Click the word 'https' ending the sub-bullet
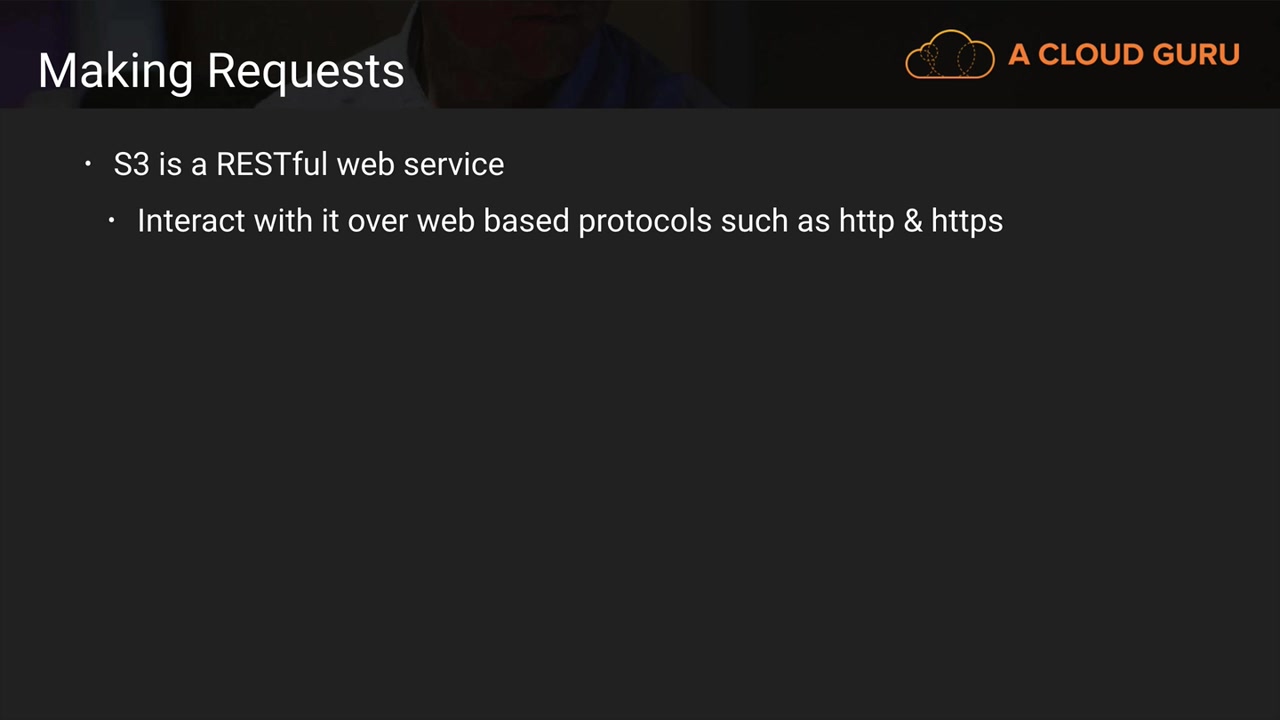Image resolution: width=1280 pixels, height=720 pixels. [967, 221]
